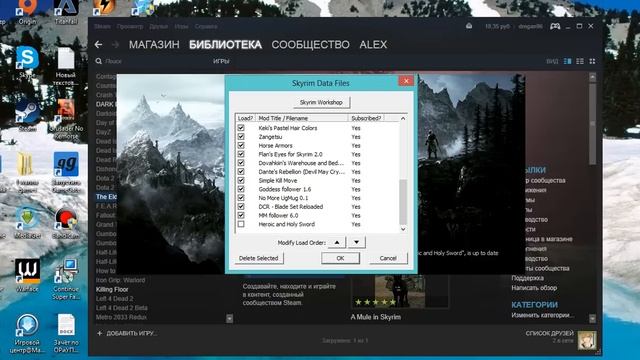Confirm with the OK button

coord(340,258)
